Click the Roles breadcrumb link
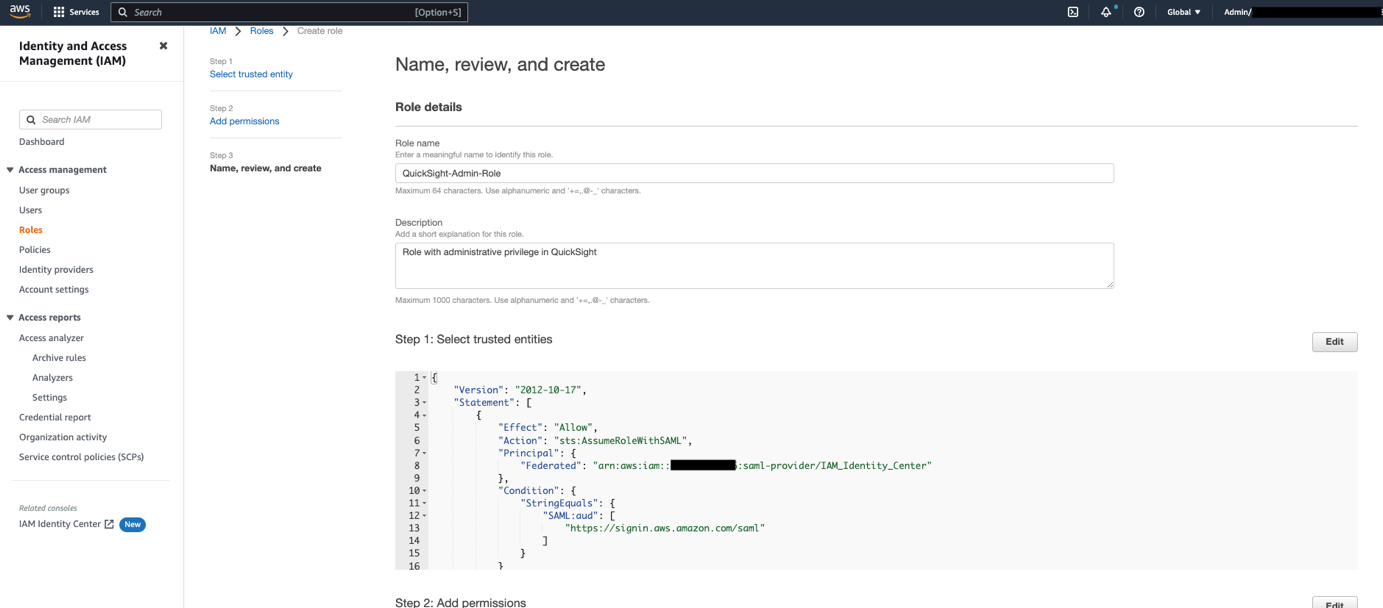Viewport: 1383px width, 608px height. 261,31
